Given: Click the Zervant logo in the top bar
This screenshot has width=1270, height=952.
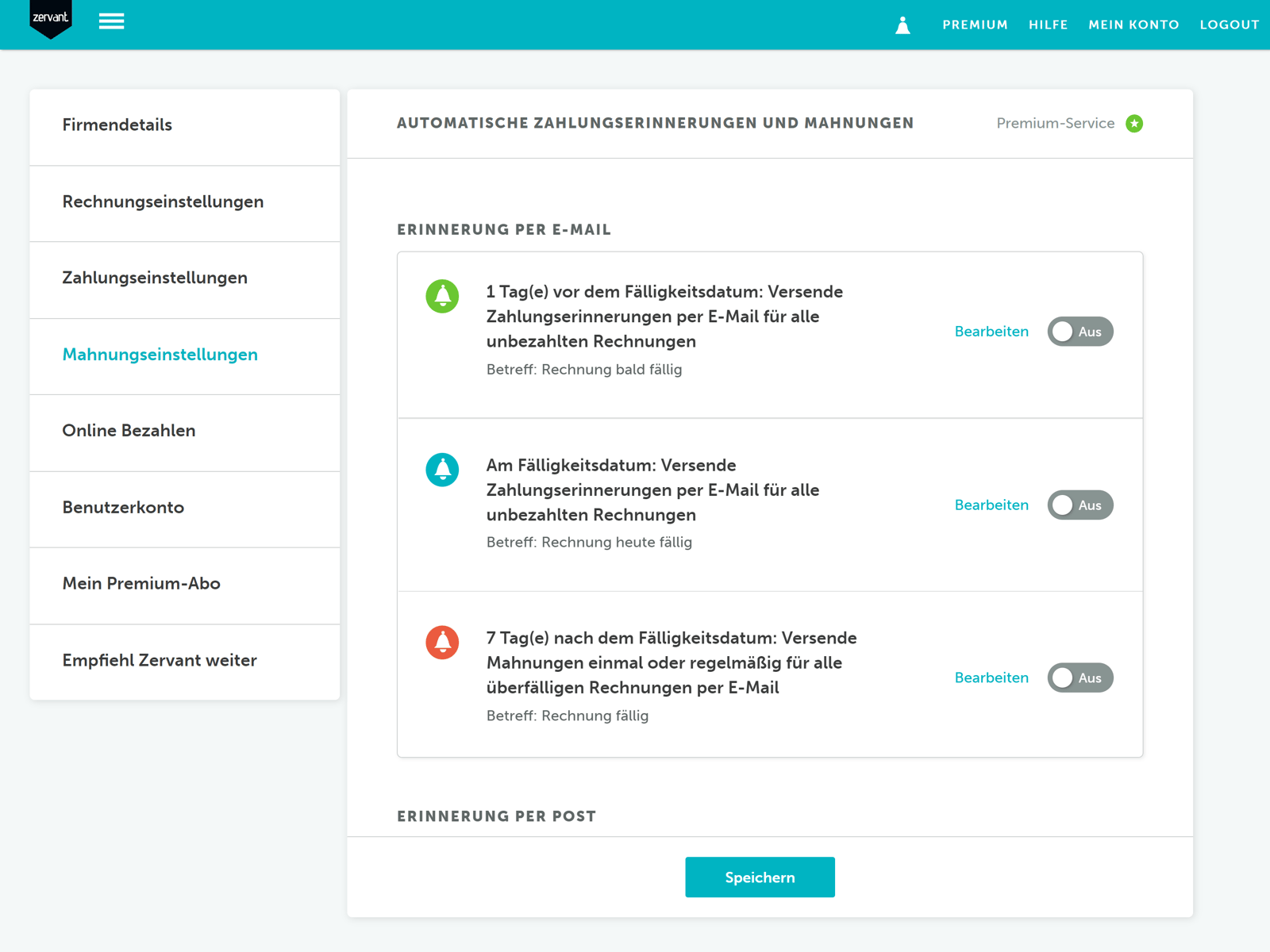Looking at the screenshot, I should [x=50, y=17].
